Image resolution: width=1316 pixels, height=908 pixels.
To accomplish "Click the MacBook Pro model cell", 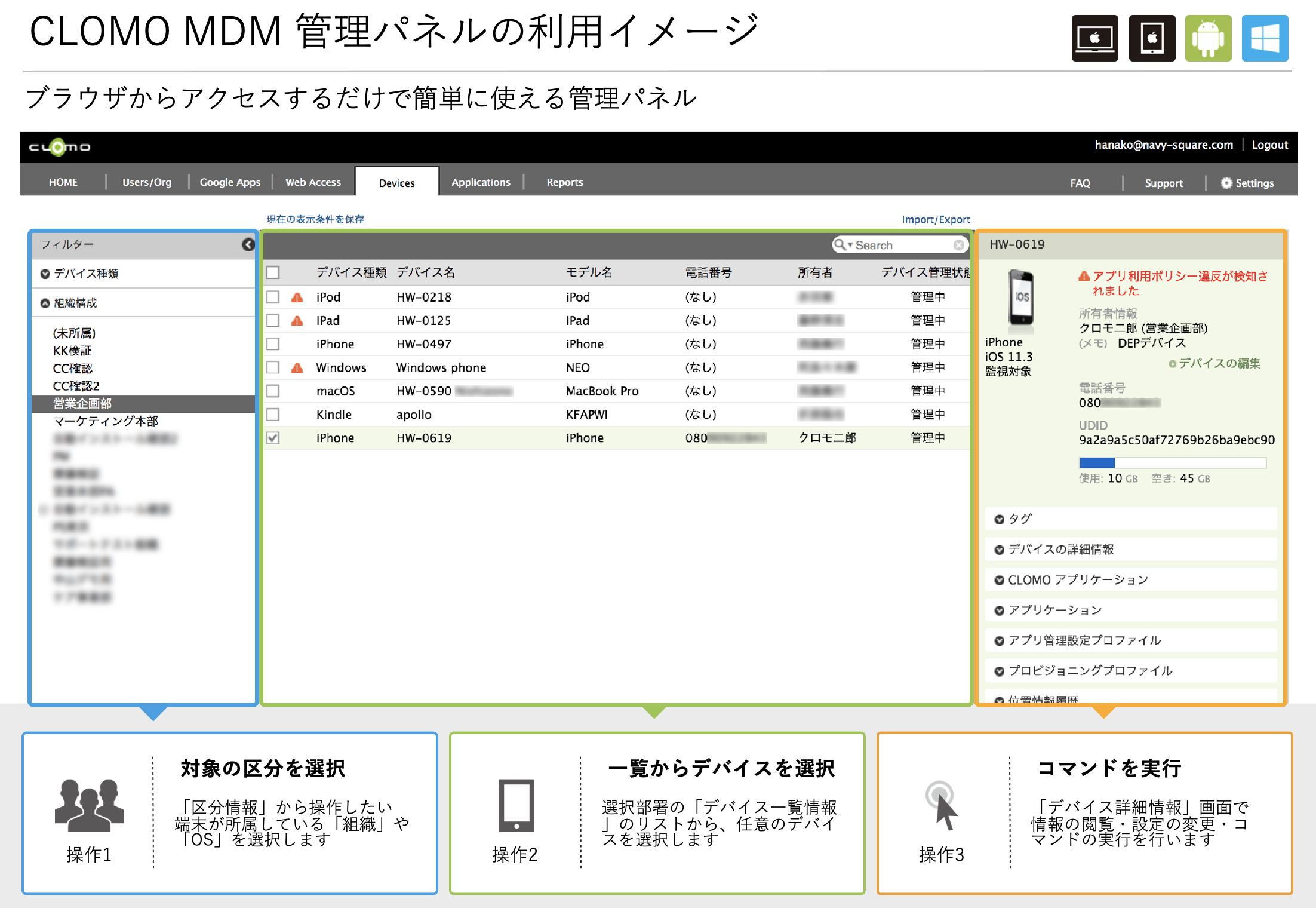I will [602, 391].
